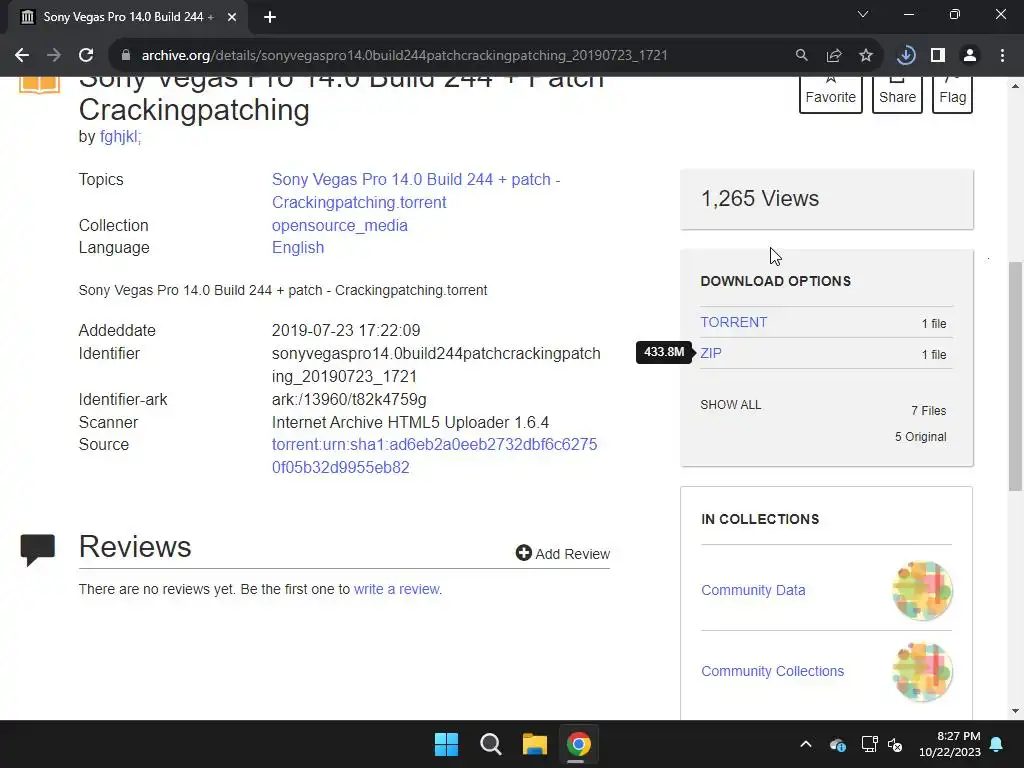Viewport: 1024px width, 768px height.
Task: Open the Sony Vegas Pro topic link
Action: point(416,191)
